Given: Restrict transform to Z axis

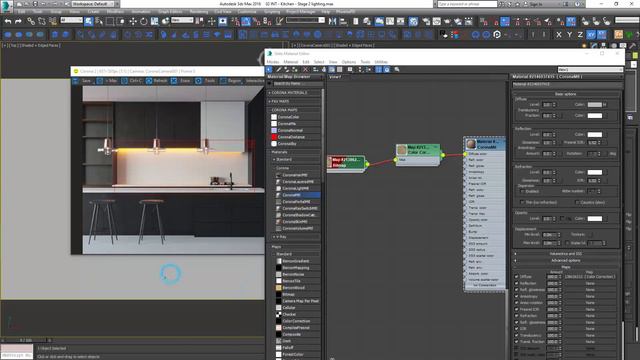Looking at the screenshot, I should click(x=580, y=35).
